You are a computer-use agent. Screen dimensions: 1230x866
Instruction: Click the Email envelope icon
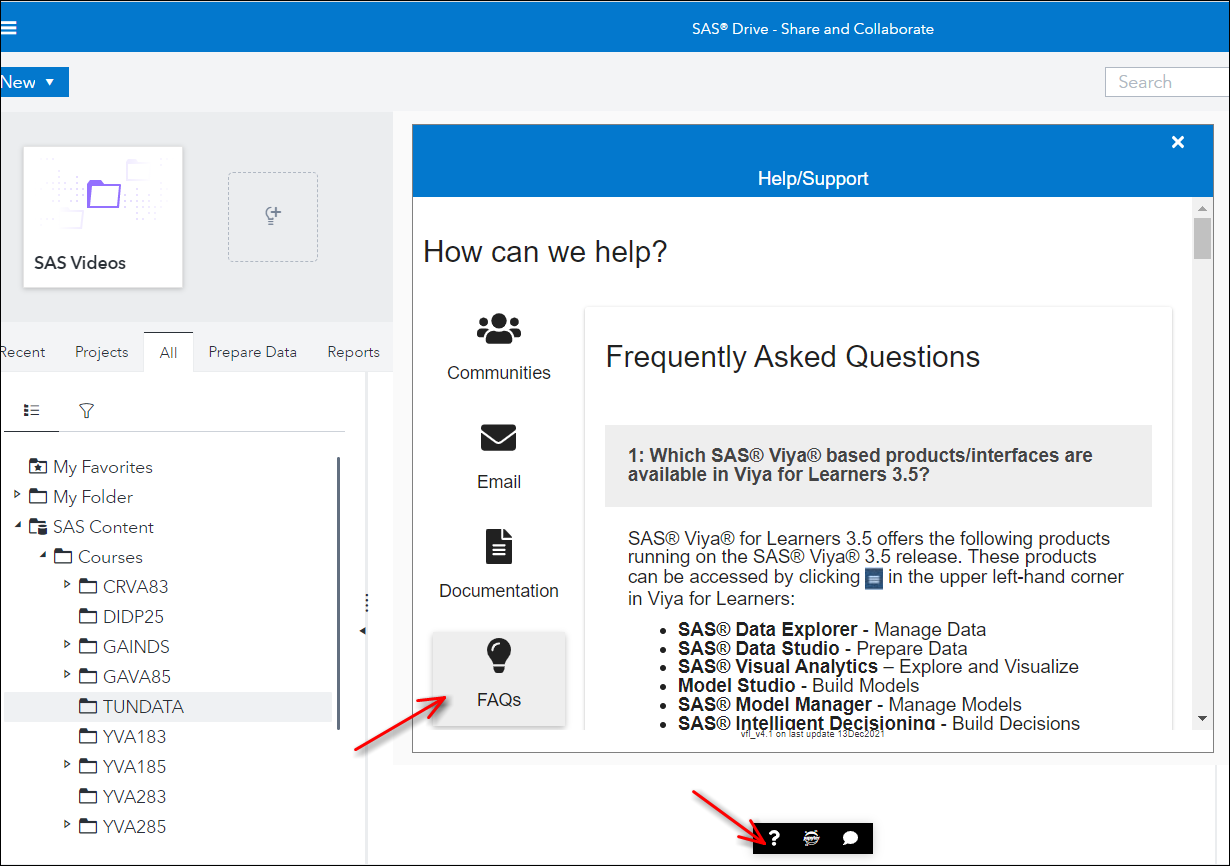[499, 438]
